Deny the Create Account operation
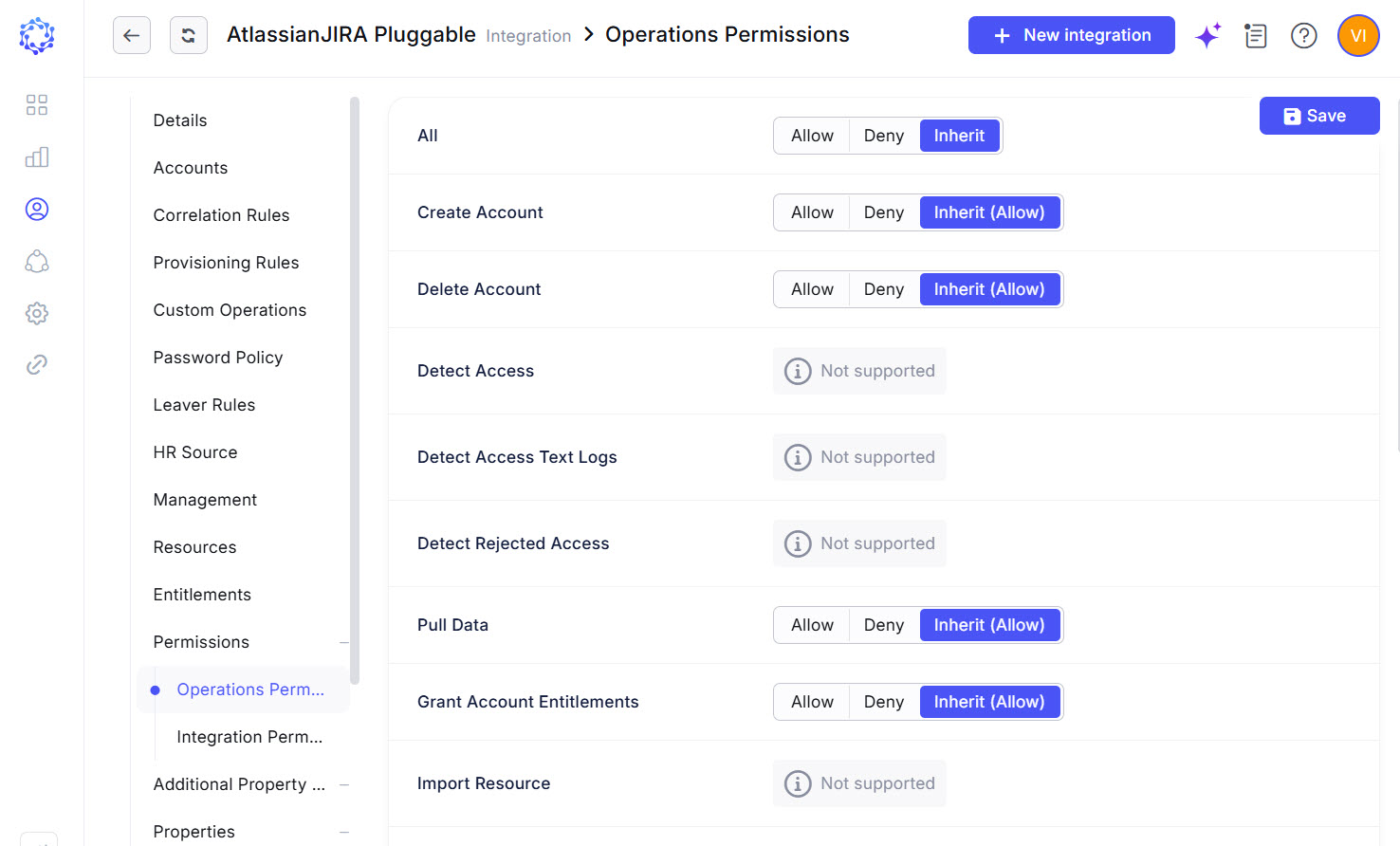The width and height of the screenshot is (1400, 846). [x=884, y=212]
